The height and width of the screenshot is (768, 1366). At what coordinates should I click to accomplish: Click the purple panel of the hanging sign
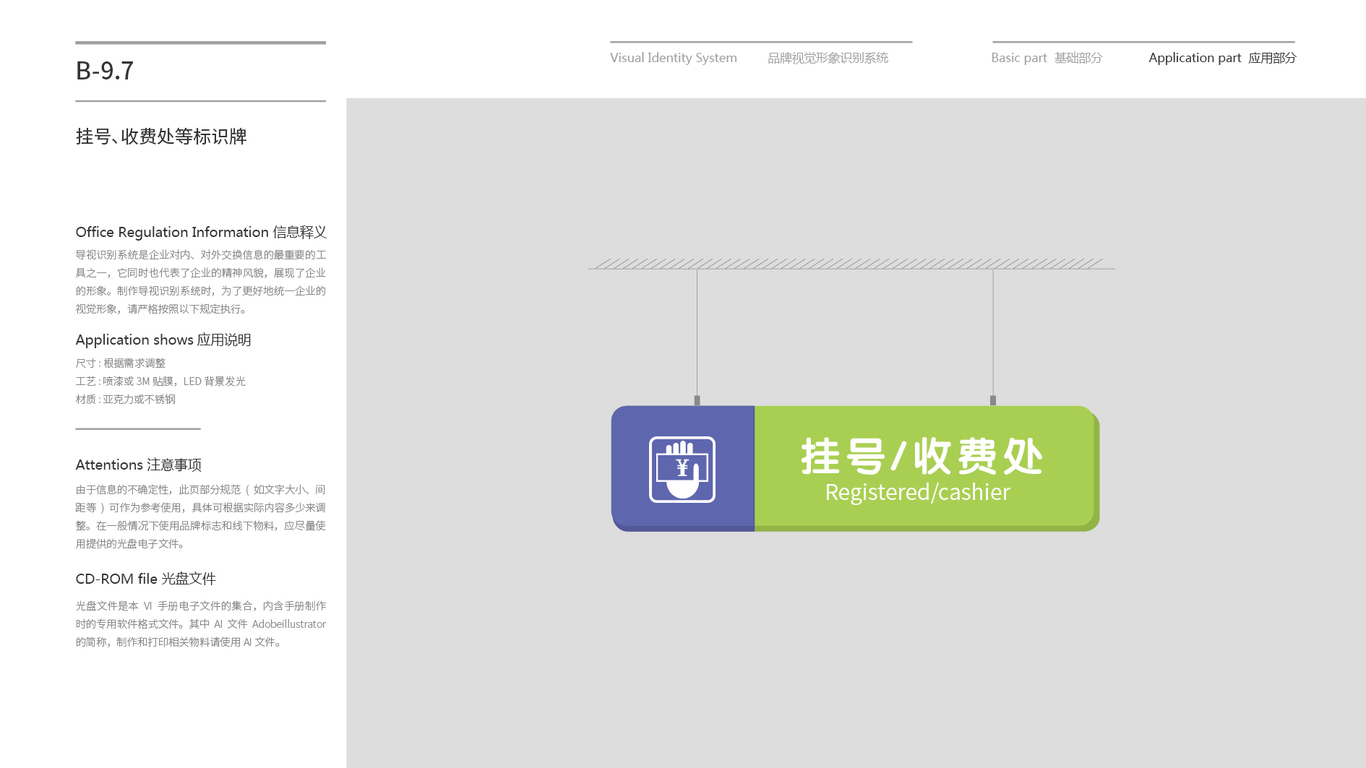click(683, 467)
